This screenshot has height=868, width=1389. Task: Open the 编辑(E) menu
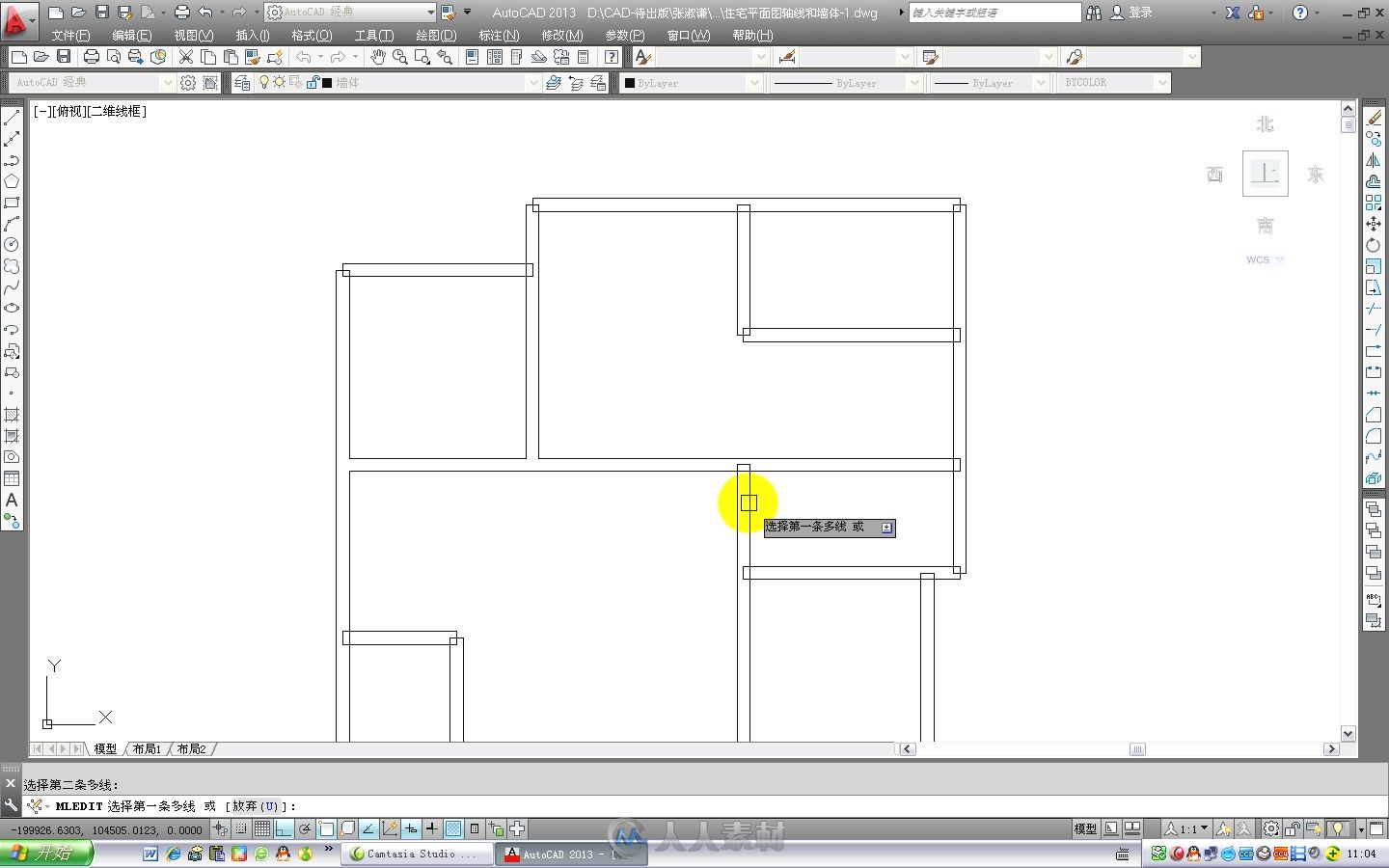point(131,35)
